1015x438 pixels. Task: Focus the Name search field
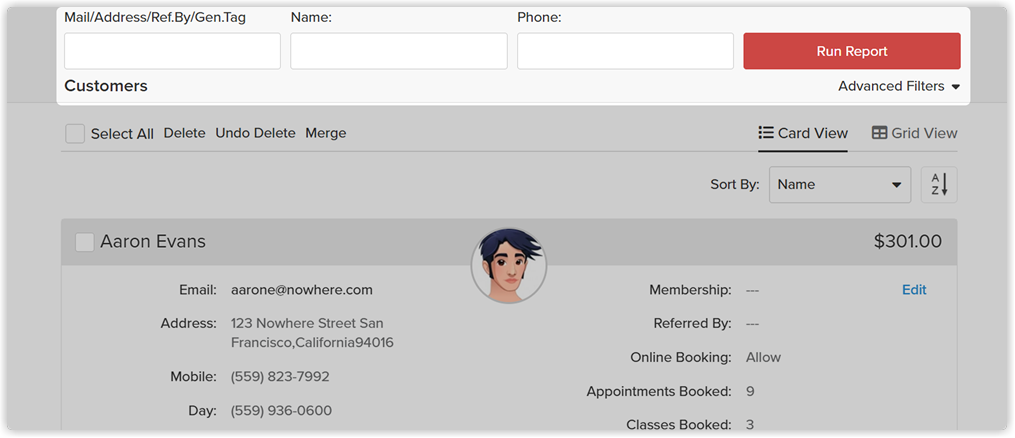(x=399, y=51)
